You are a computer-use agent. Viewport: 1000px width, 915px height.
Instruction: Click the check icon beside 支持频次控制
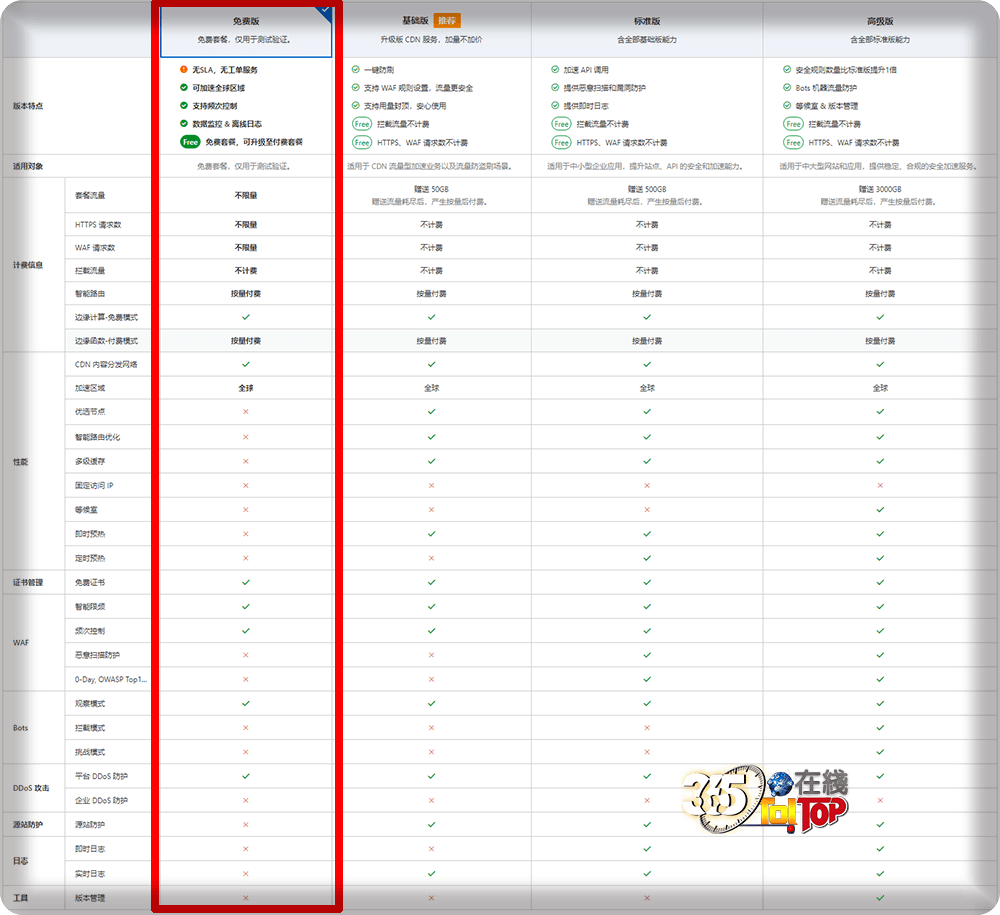tap(184, 105)
